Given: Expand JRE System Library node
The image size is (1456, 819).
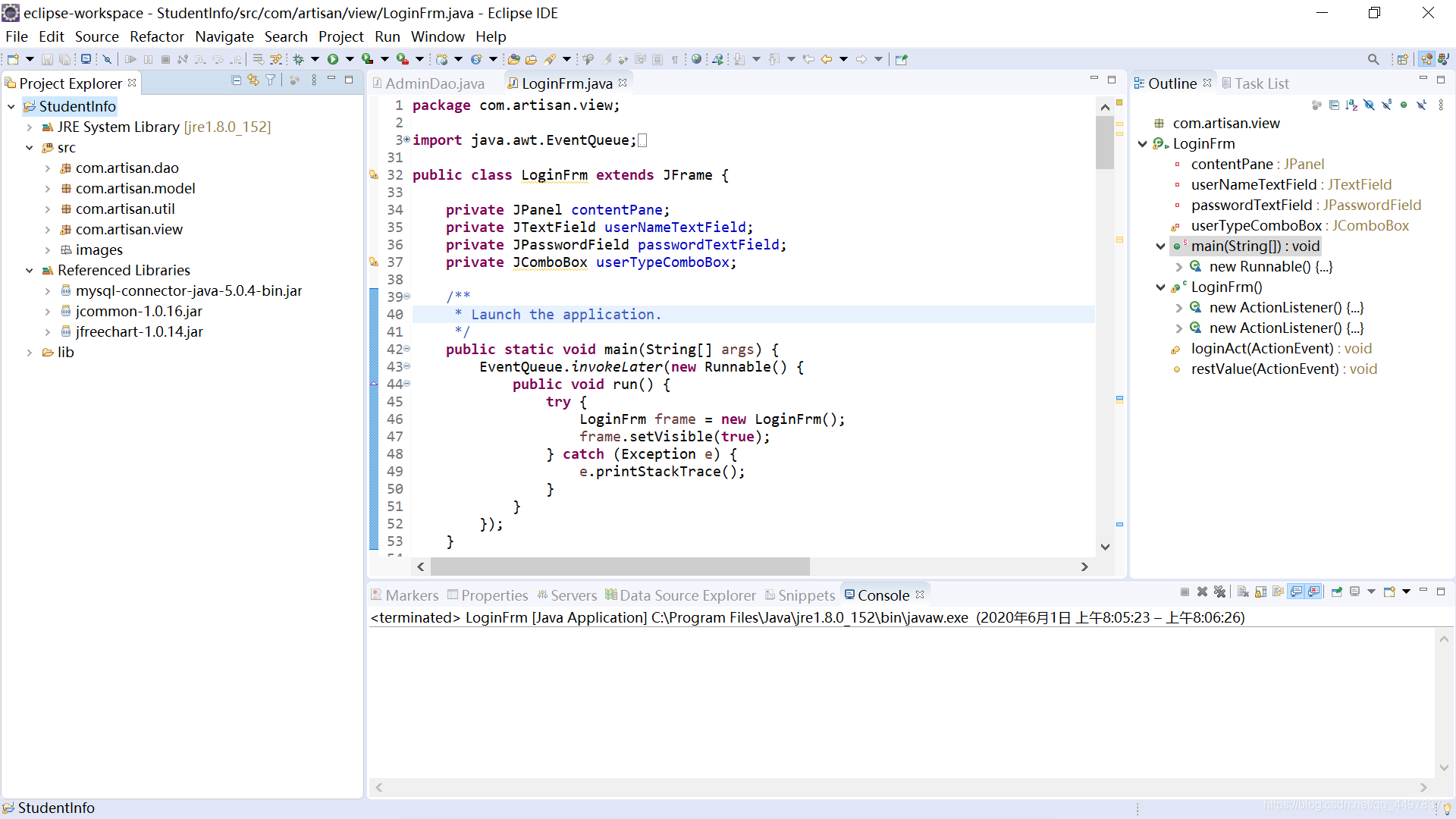Looking at the screenshot, I should [30, 127].
